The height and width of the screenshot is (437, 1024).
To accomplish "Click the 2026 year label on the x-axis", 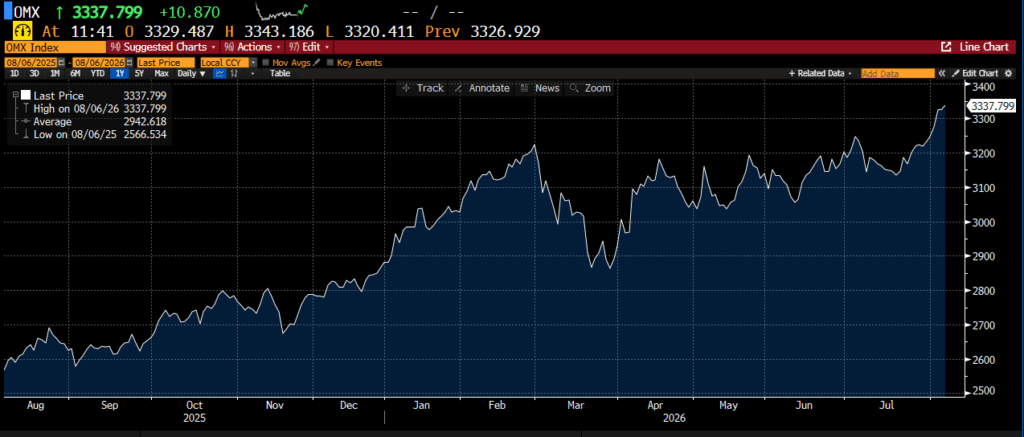I will coord(674,417).
